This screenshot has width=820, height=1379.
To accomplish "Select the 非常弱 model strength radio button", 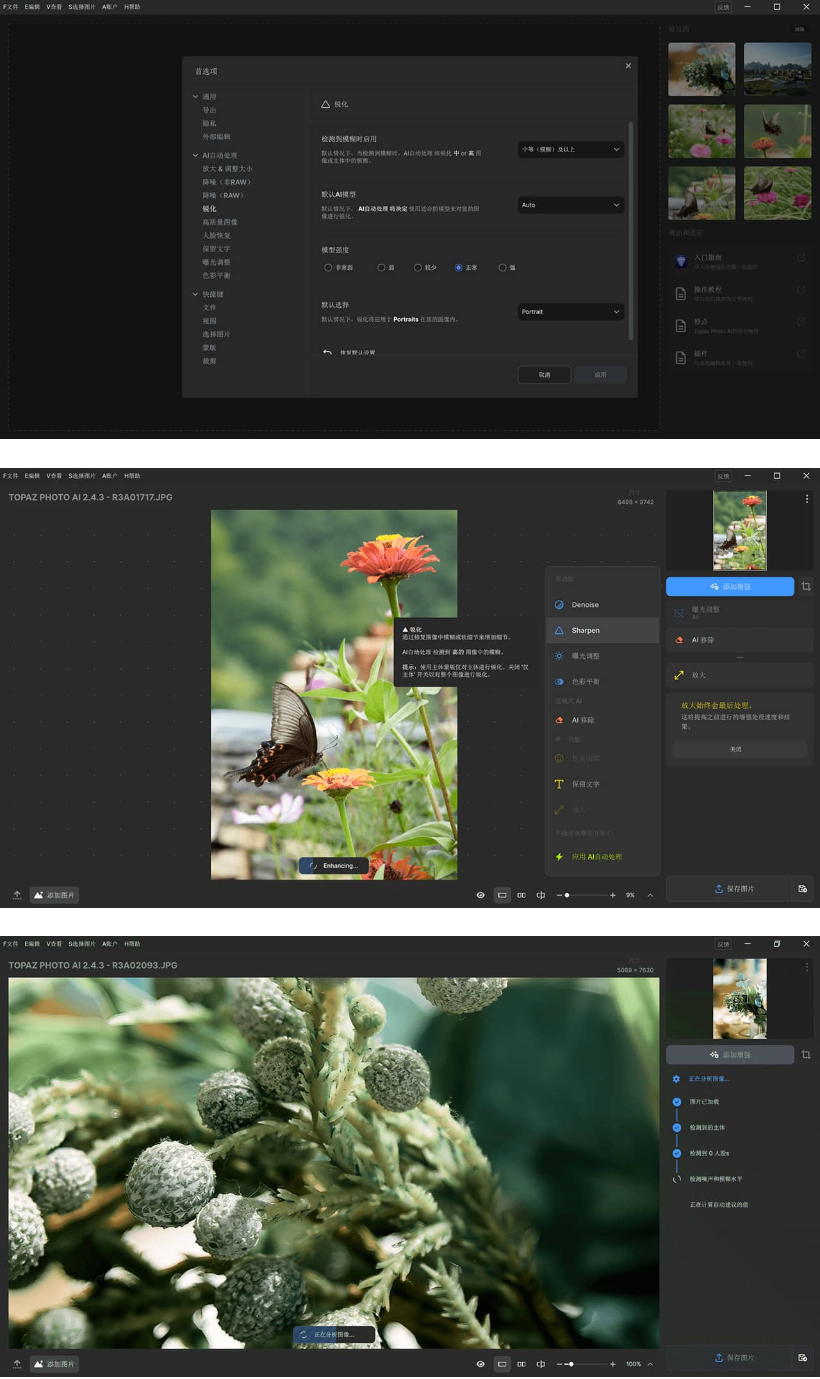I will (x=328, y=268).
